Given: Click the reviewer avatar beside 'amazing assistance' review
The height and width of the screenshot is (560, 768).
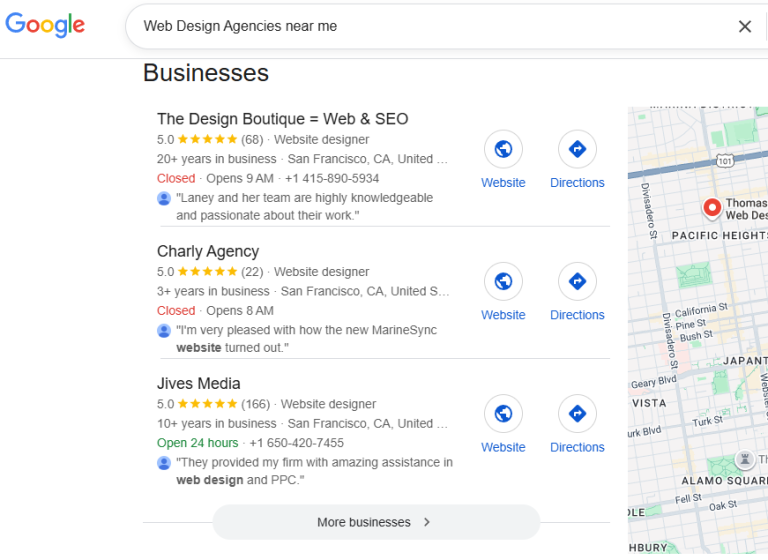Looking at the screenshot, I should click(164, 463).
